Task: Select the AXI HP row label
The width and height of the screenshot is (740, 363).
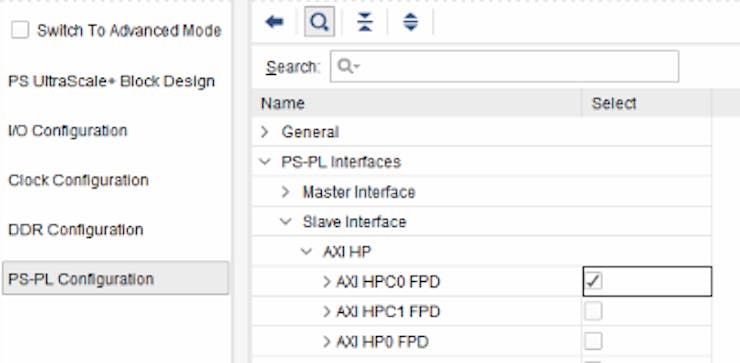Action: [x=347, y=252]
